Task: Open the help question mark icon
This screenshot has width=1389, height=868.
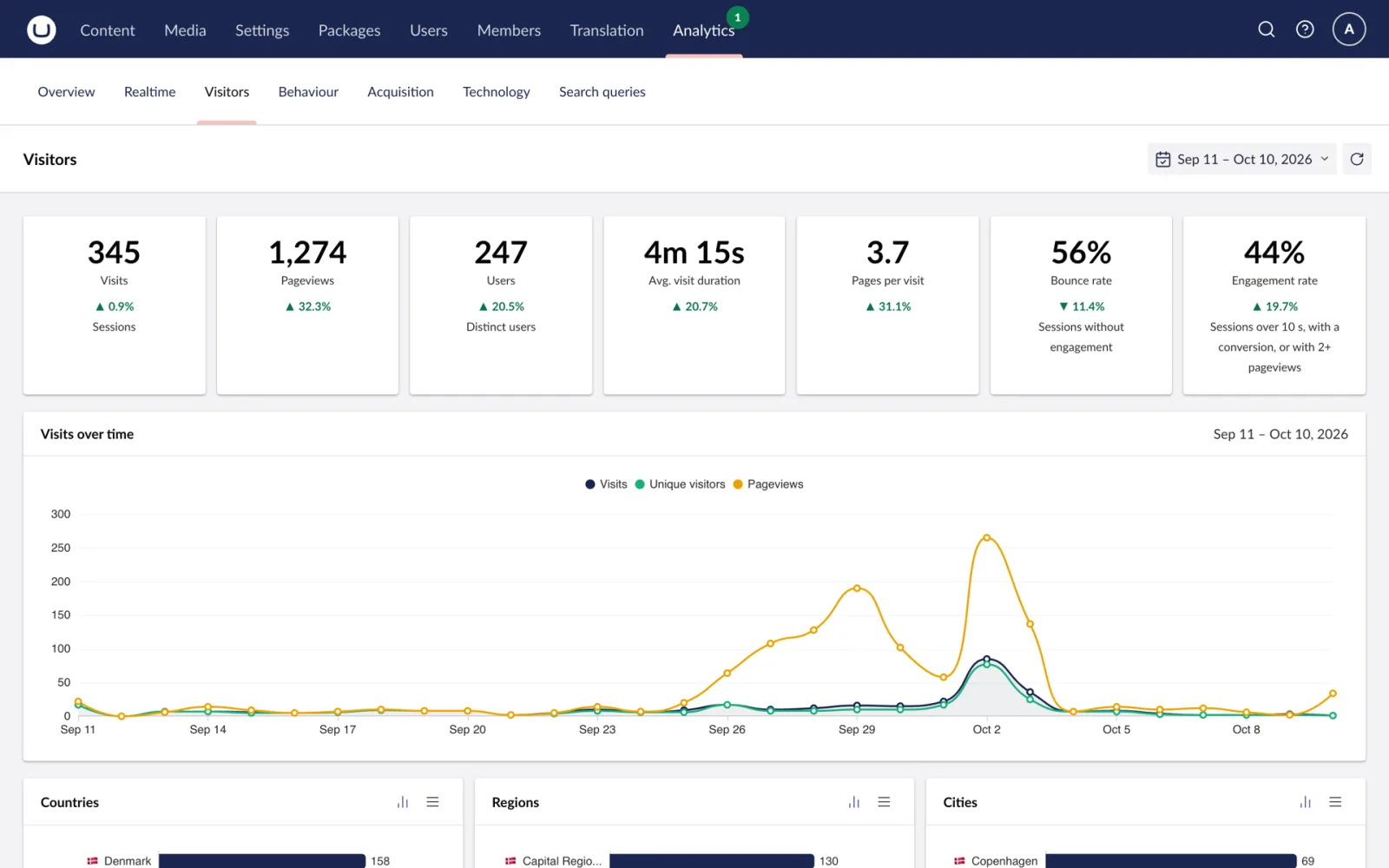Action: (1305, 30)
